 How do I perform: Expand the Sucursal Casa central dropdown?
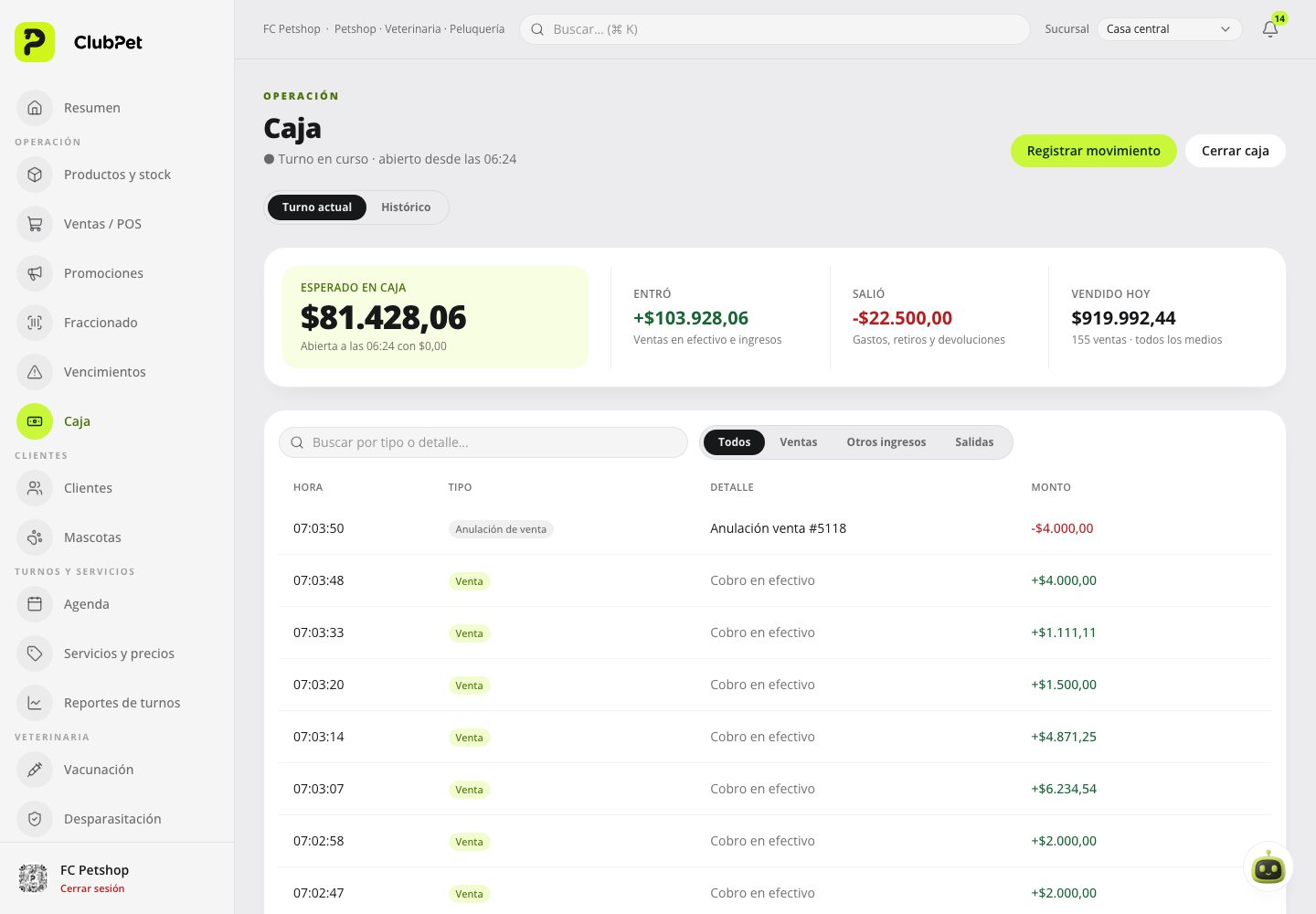click(1169, 29)
